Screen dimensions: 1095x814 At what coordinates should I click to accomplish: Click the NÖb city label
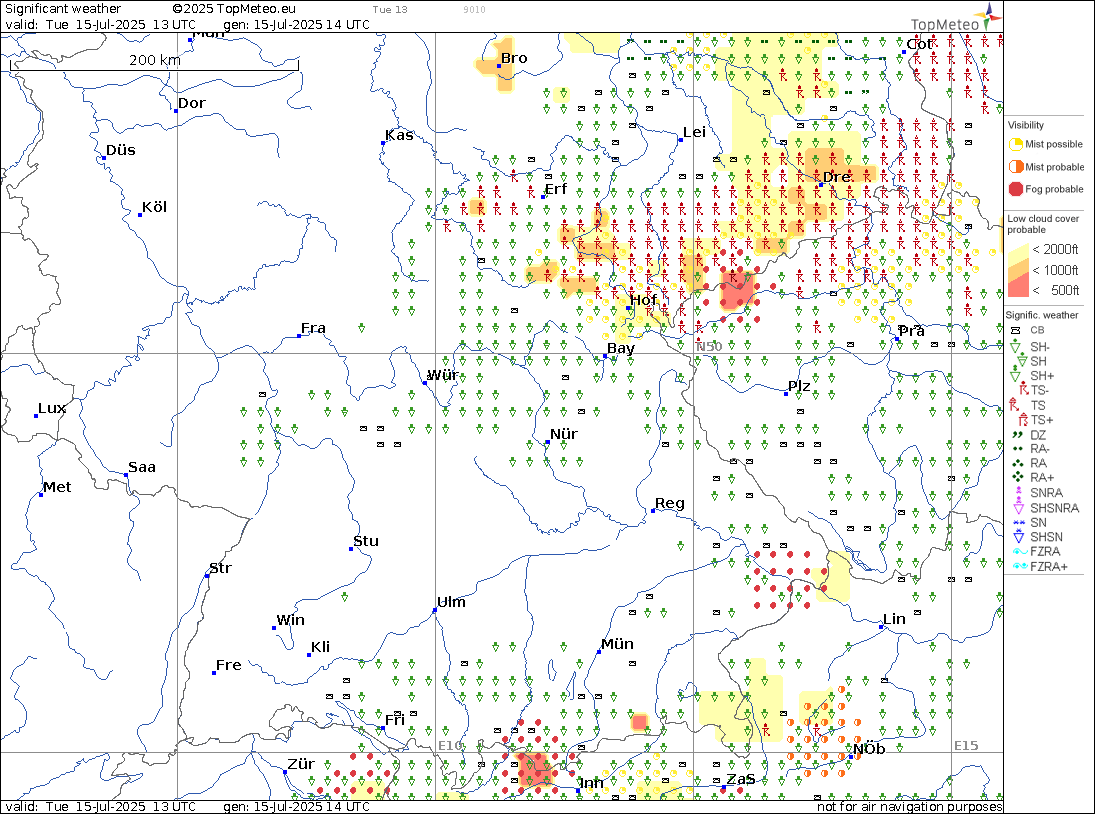(x=869, y=749)
